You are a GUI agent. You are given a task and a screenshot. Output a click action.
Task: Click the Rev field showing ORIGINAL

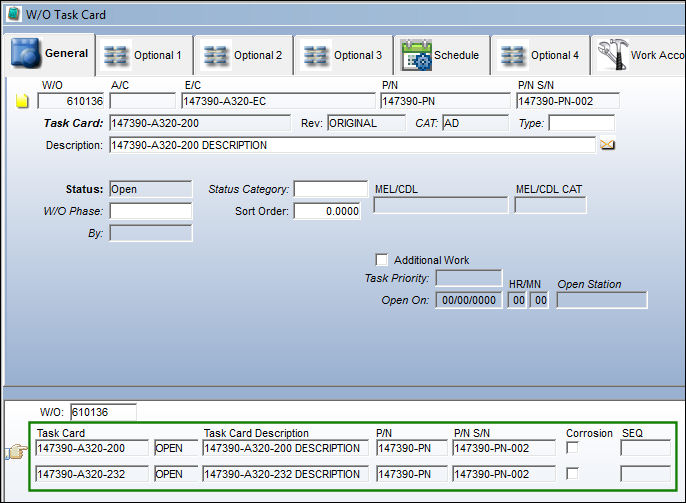[x=366, y=123]
